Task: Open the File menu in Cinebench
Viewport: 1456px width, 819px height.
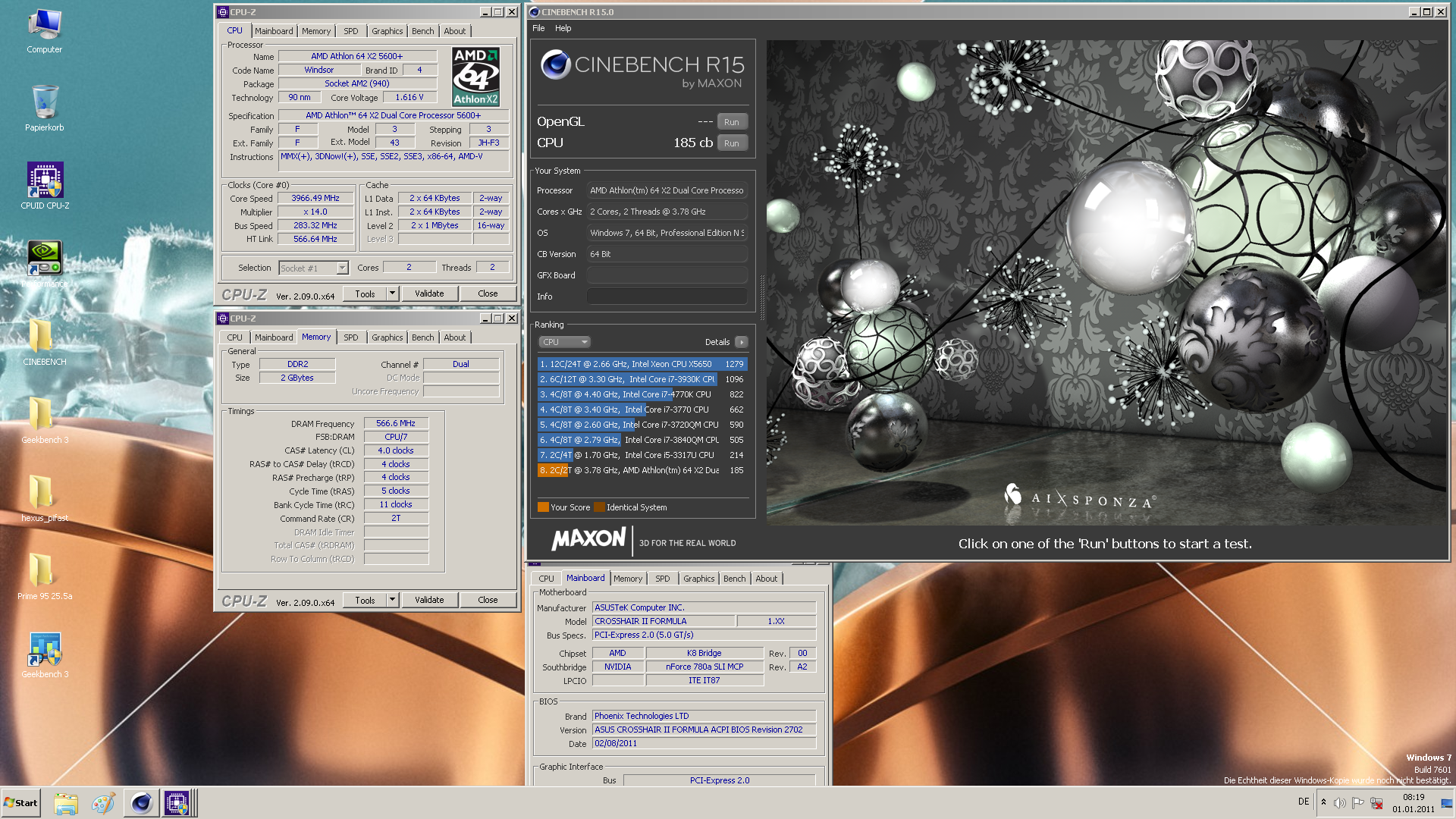Action: click(x=538, y=28)
